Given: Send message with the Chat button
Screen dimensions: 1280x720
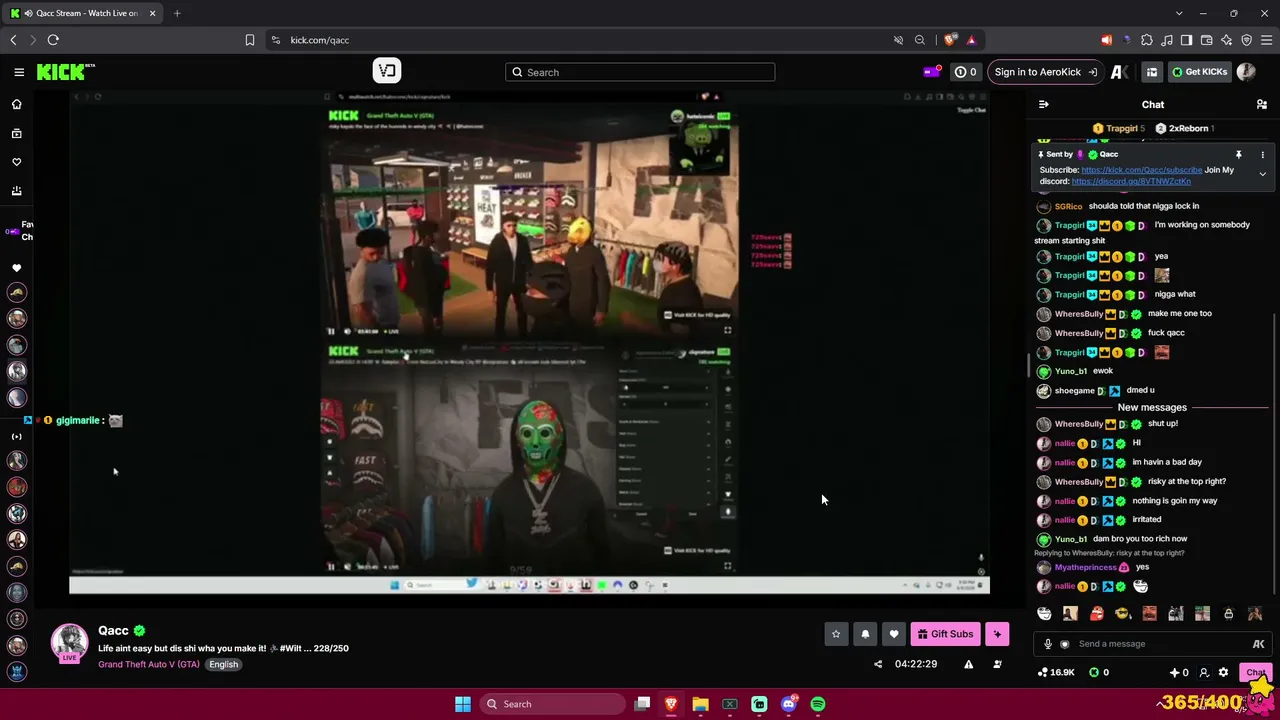Looking at the screenshot, I should [1256, 673].
